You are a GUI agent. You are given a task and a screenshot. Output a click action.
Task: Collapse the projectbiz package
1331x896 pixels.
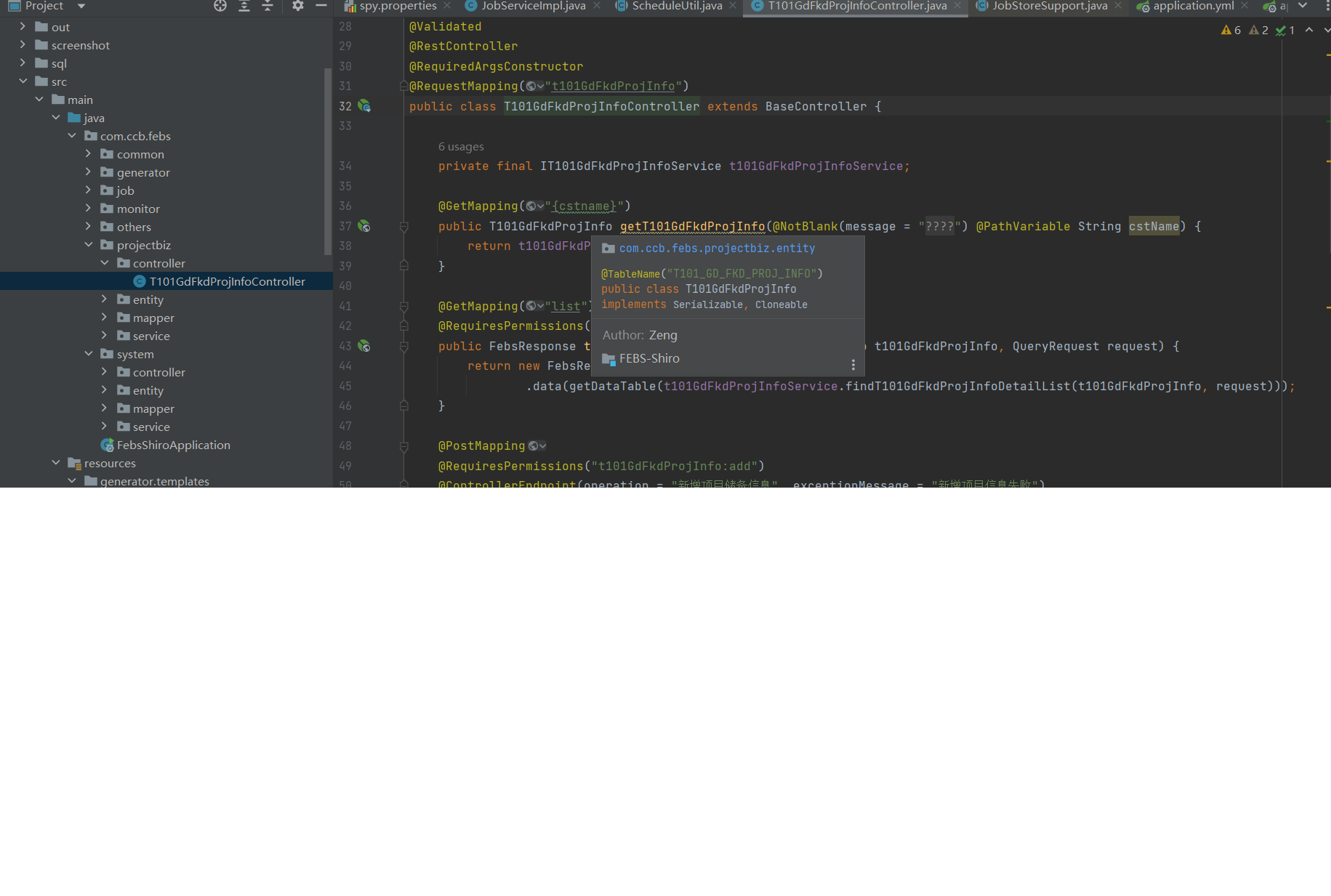[x=88, y=244]
